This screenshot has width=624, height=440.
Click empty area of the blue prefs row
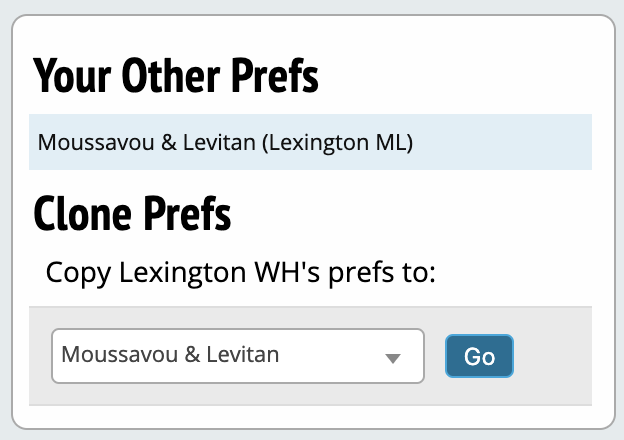tap(500, 142)
